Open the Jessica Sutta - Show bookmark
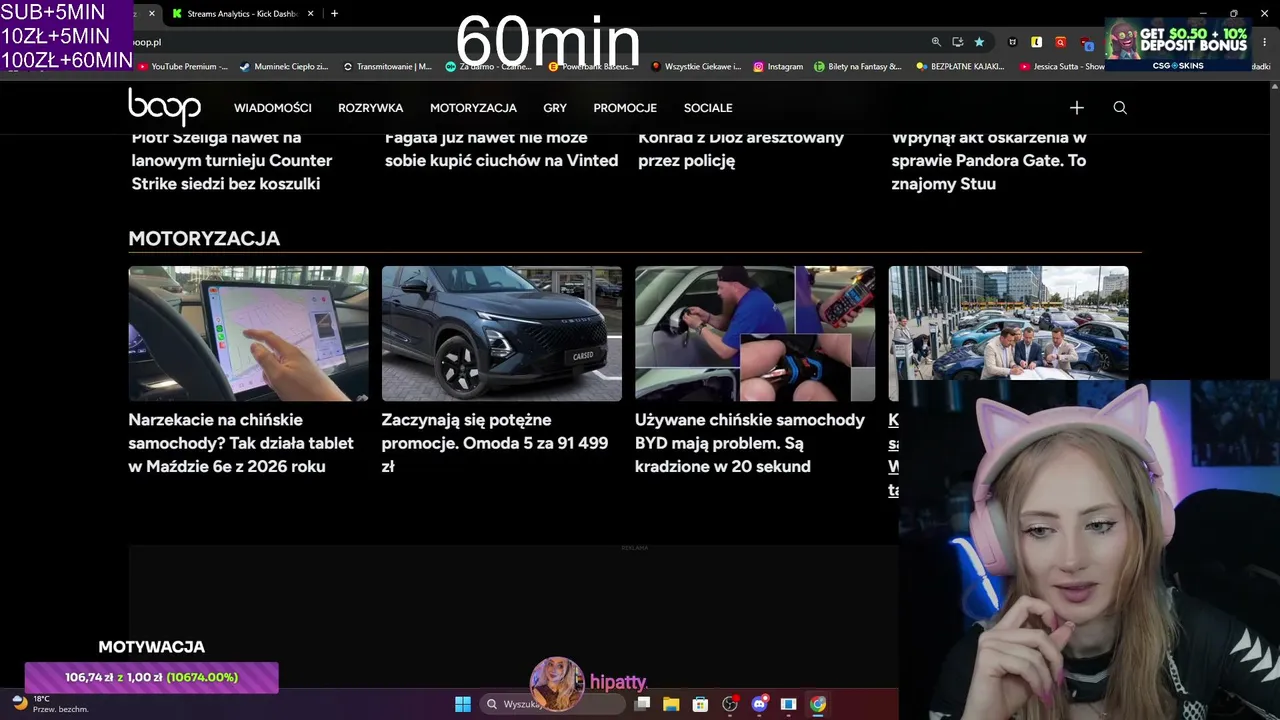 click(1062, 67)
